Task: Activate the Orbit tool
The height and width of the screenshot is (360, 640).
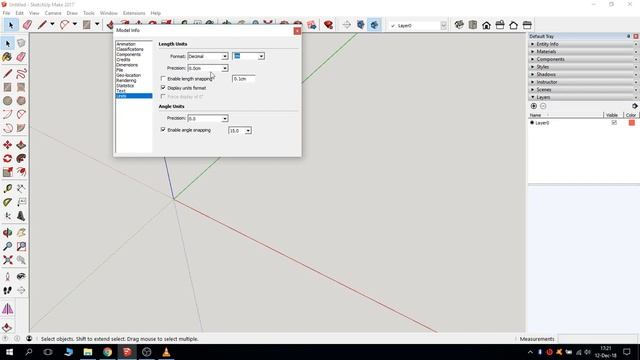Action: pos(7,233)
